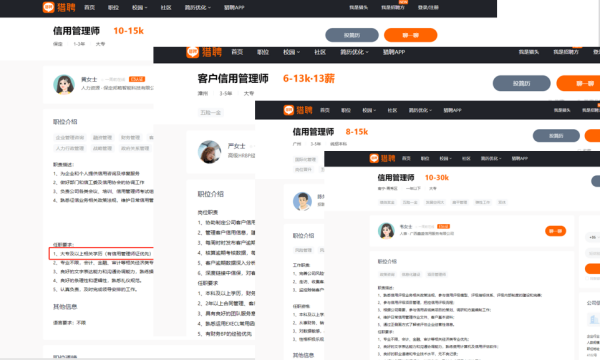The image size is (600, 360).
Task: Open 猎聘APP on the 6-13k page
Action: point(394,52)
